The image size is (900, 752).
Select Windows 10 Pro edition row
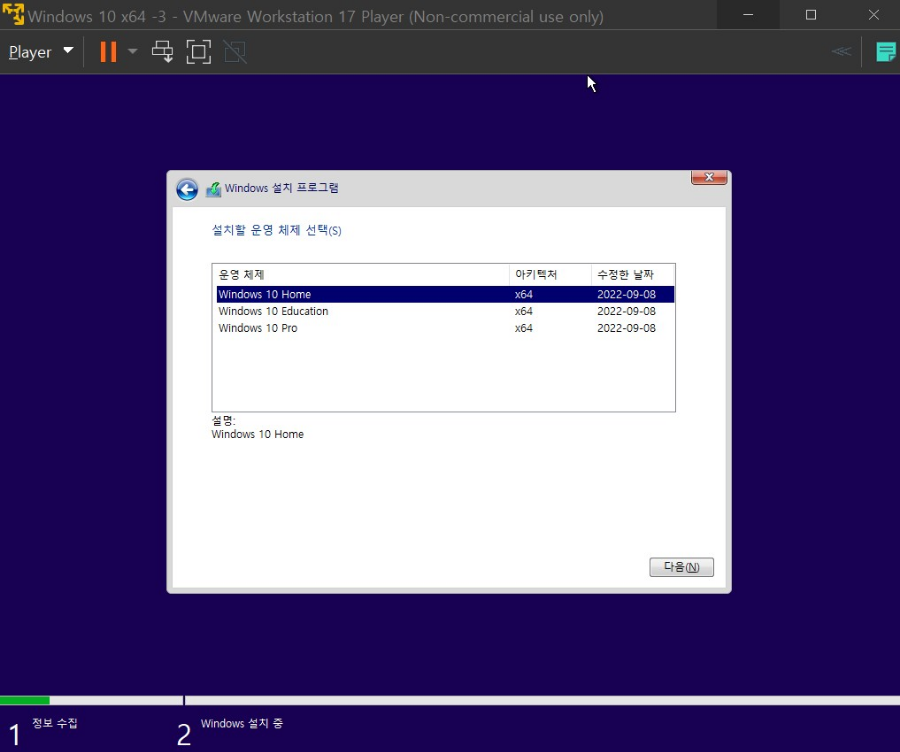click(445, 328)
